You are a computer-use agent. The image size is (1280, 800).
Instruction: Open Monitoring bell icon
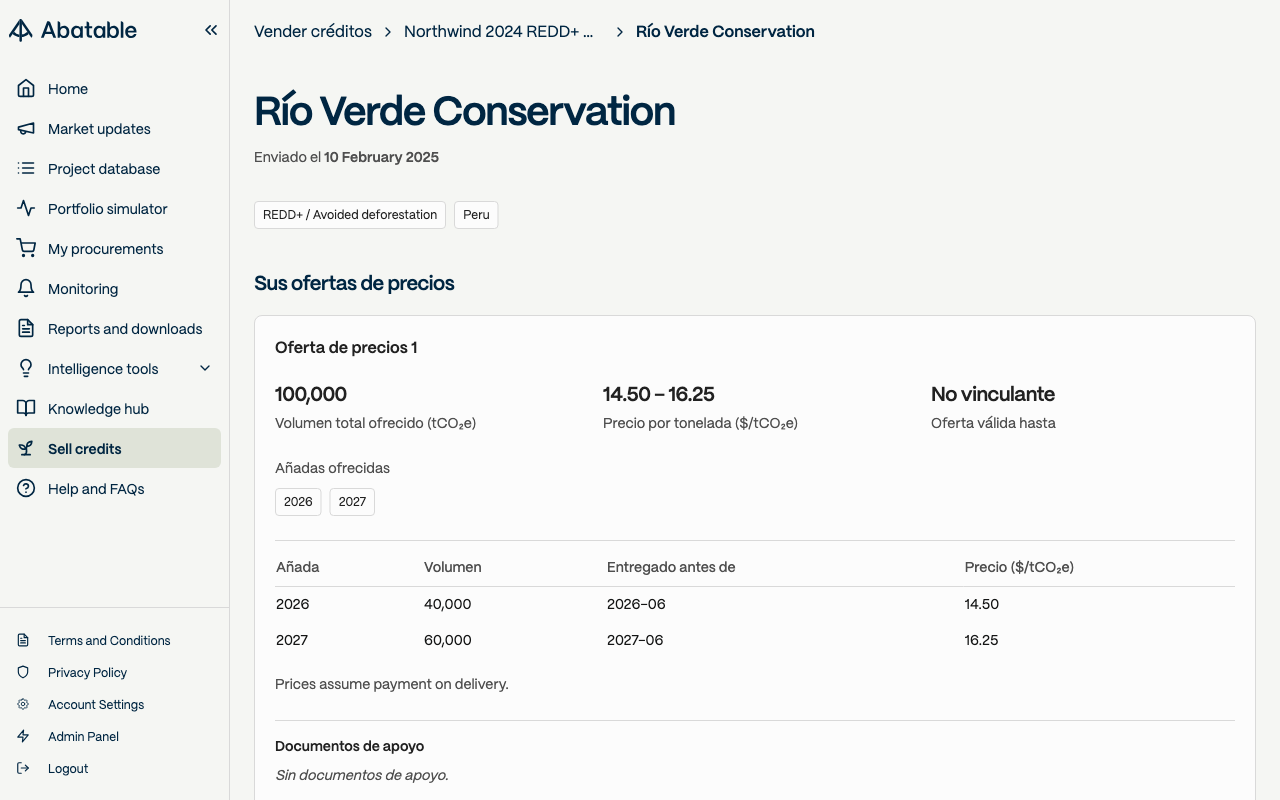(x=26, y=289)
